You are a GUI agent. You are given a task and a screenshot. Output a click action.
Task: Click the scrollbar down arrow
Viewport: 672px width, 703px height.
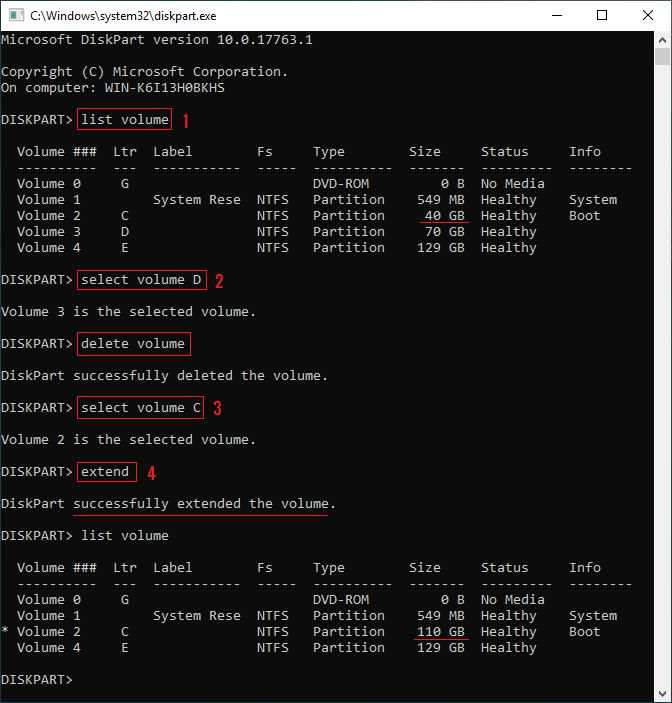662,694
